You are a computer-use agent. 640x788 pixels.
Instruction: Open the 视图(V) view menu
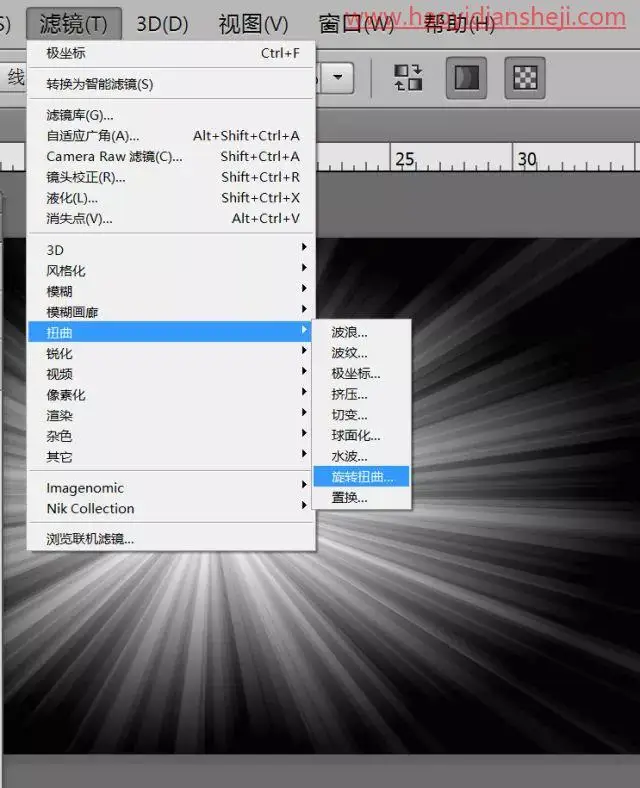pos(253,24)
